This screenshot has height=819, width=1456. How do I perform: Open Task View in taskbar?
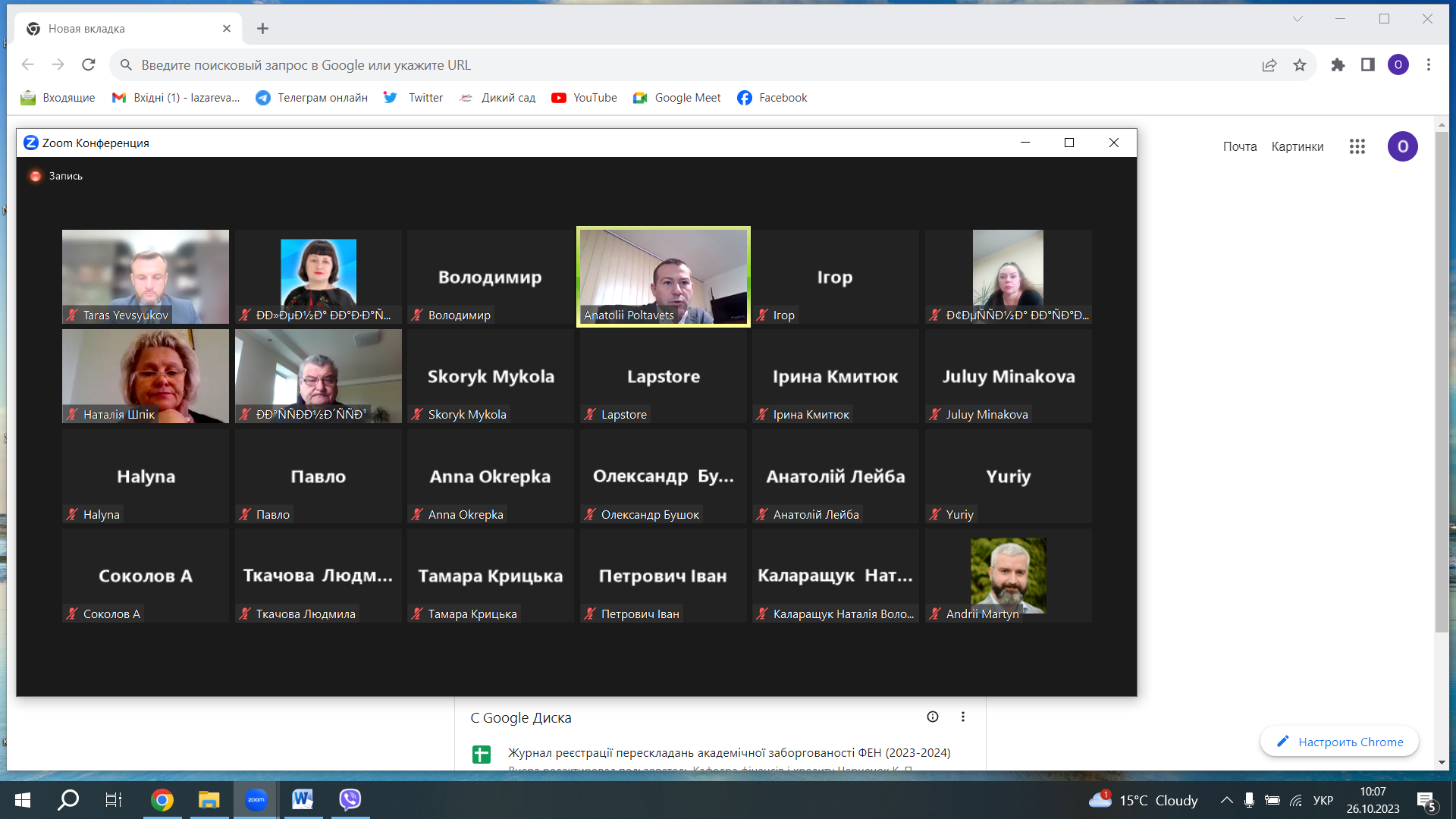point(114,799)
